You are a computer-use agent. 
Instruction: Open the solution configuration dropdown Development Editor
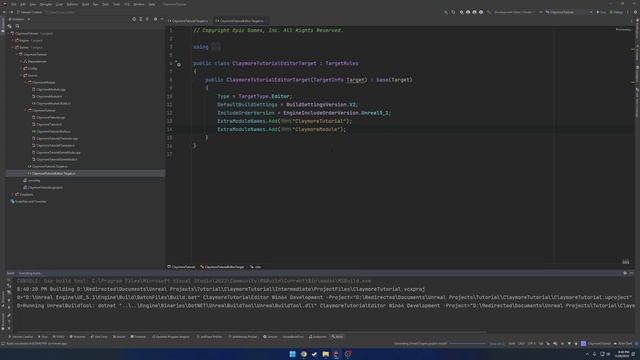coord(515,12)
